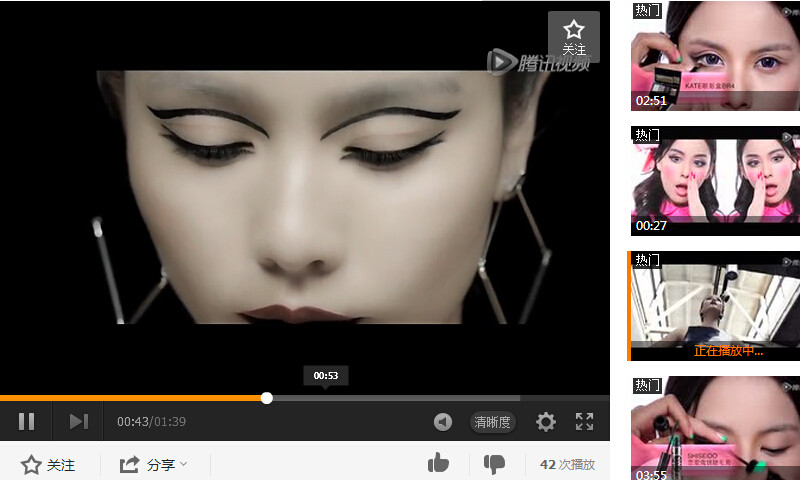The width and height of the screenshot is (800, 480).
Task: Open the 分享 share dropdown
Action: pyautogui.click(x=153, y=465)
